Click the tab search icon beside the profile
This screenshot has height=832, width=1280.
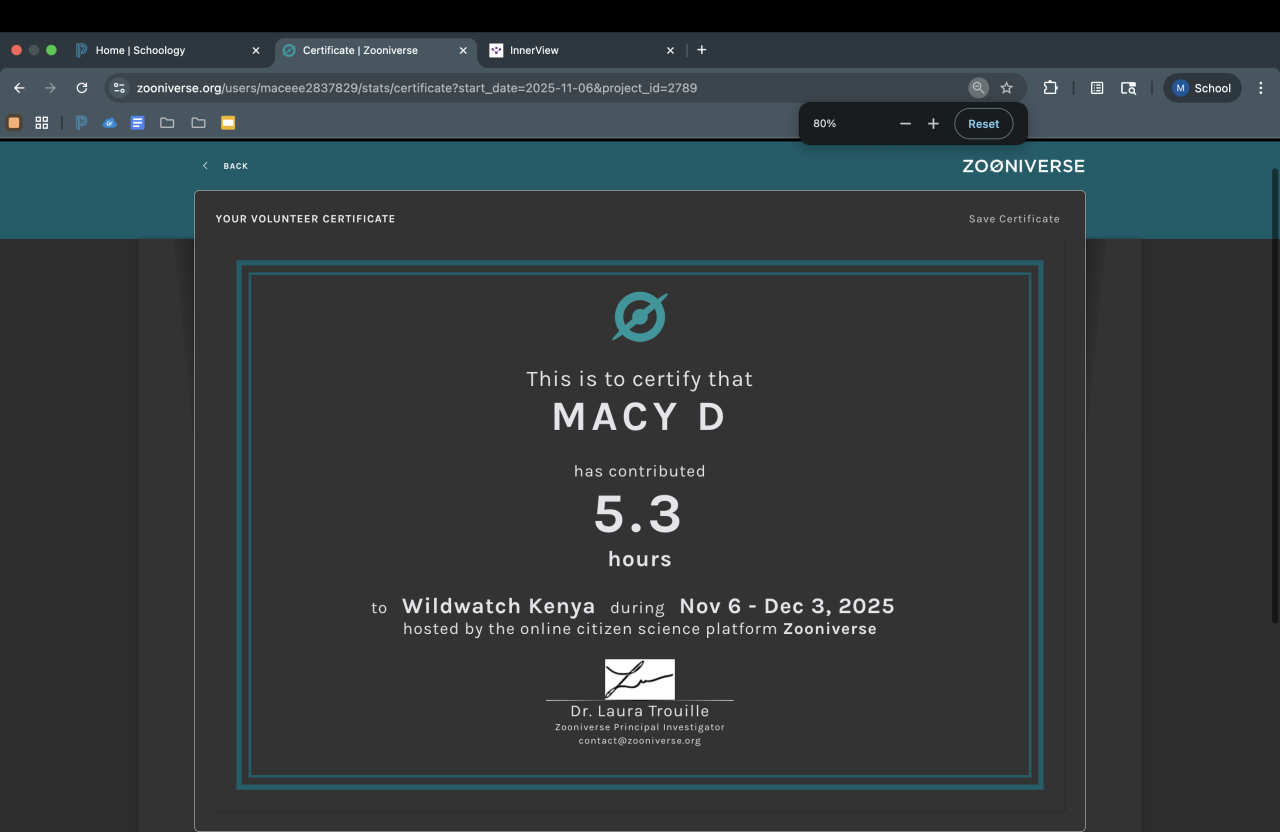(1128, 88)
